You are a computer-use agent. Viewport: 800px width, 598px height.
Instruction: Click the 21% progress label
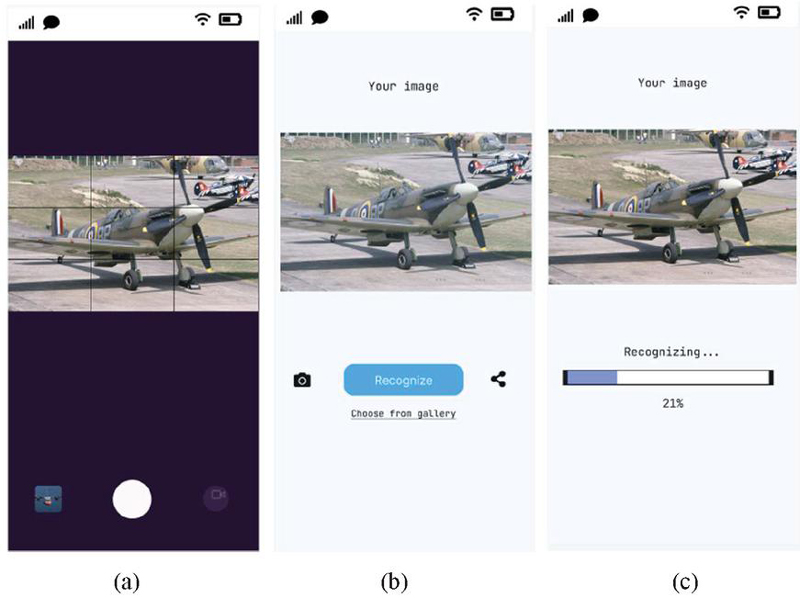click(x=672, y=403)
